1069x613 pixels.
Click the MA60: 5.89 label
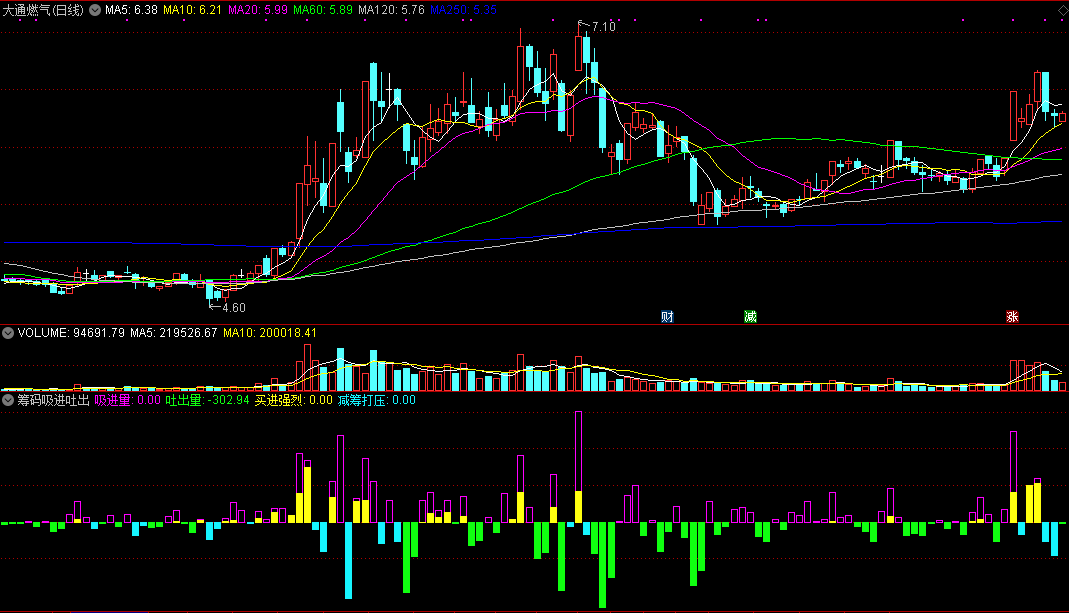(x=323, y=10)
